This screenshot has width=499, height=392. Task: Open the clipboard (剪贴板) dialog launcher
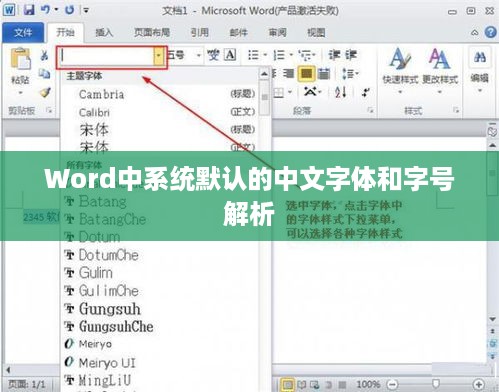pos(50,110)
